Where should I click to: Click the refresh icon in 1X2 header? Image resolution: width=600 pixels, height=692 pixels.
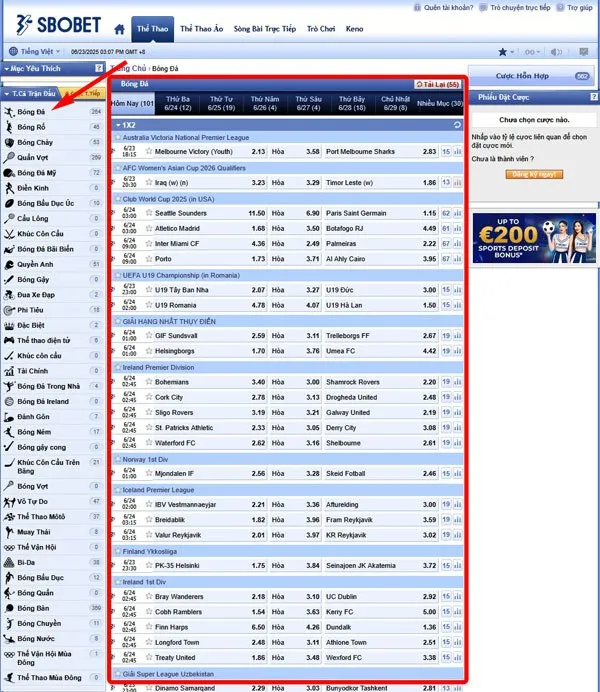[458, 125]
